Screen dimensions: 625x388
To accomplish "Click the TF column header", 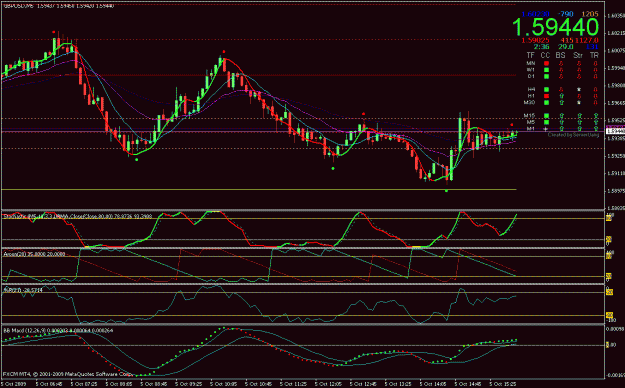I will (531, 55).
